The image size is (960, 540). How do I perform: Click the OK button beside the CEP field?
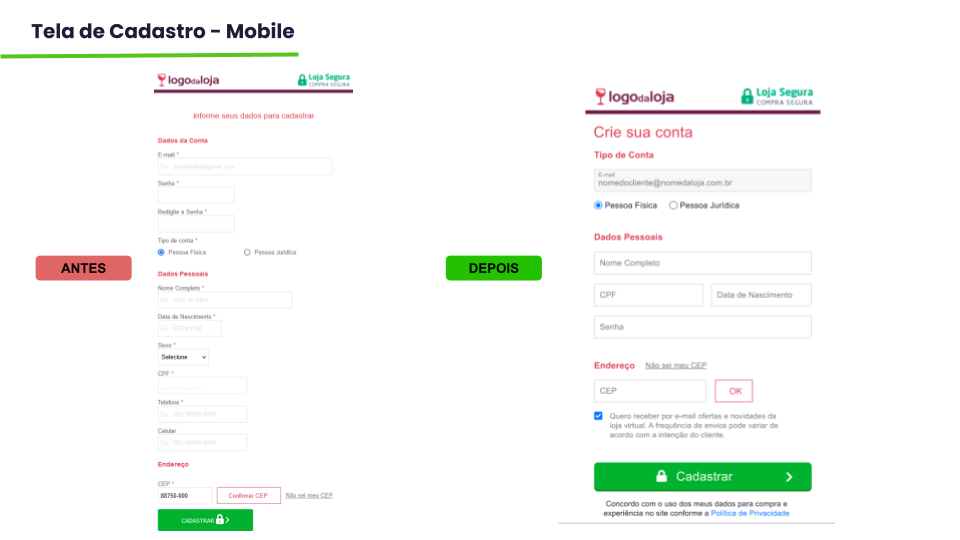[734, 391]
